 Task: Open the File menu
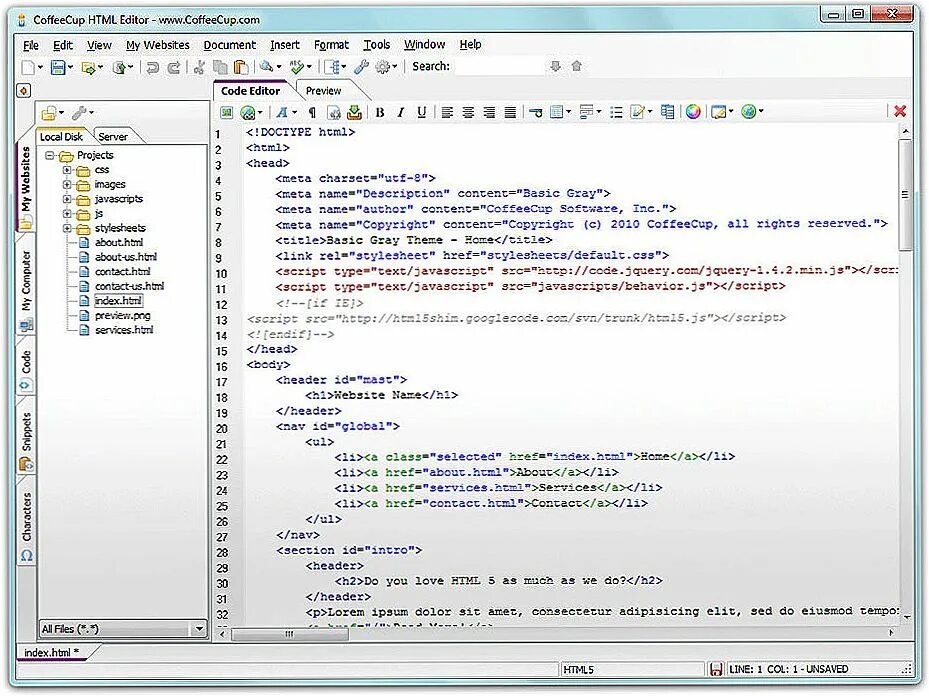click(31, 45)
